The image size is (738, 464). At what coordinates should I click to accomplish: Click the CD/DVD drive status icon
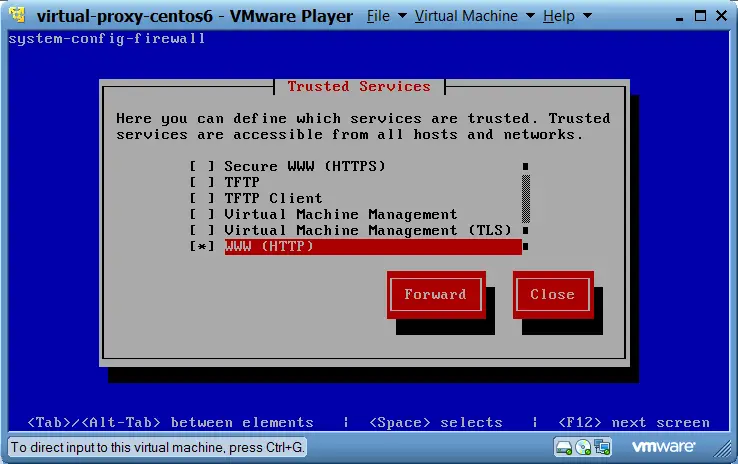[583, 447]
